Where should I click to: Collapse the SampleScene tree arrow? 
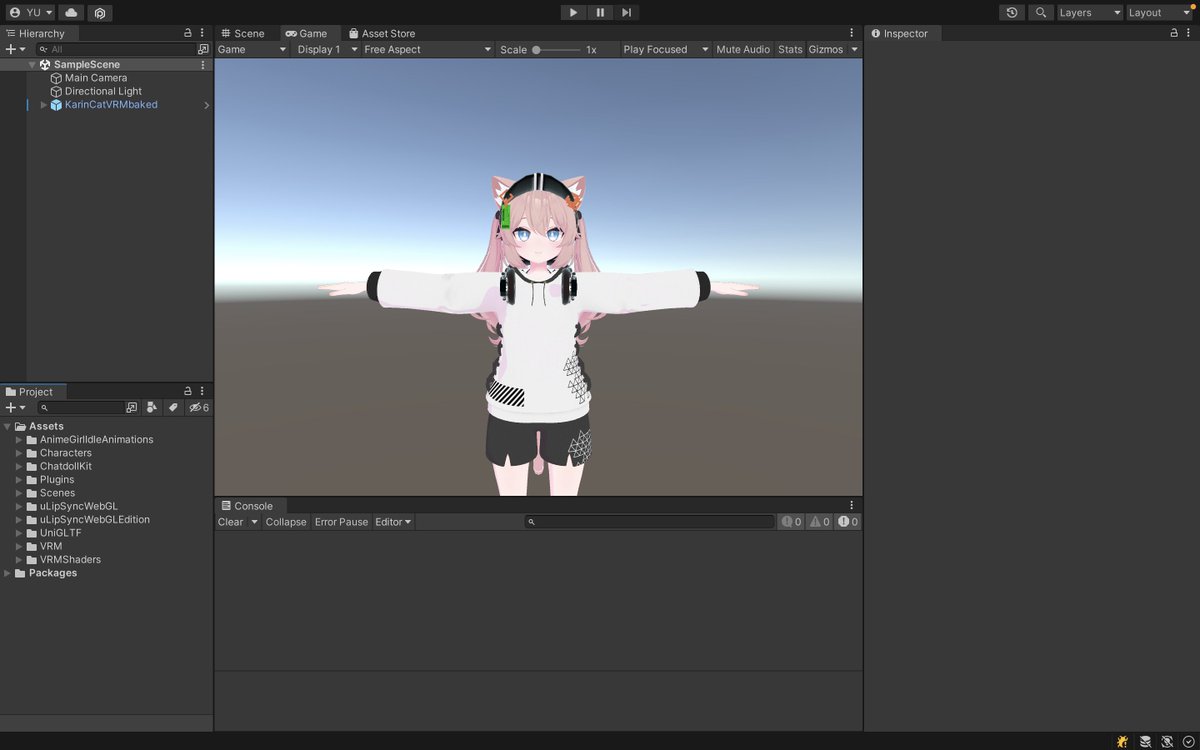pos(32,65)
